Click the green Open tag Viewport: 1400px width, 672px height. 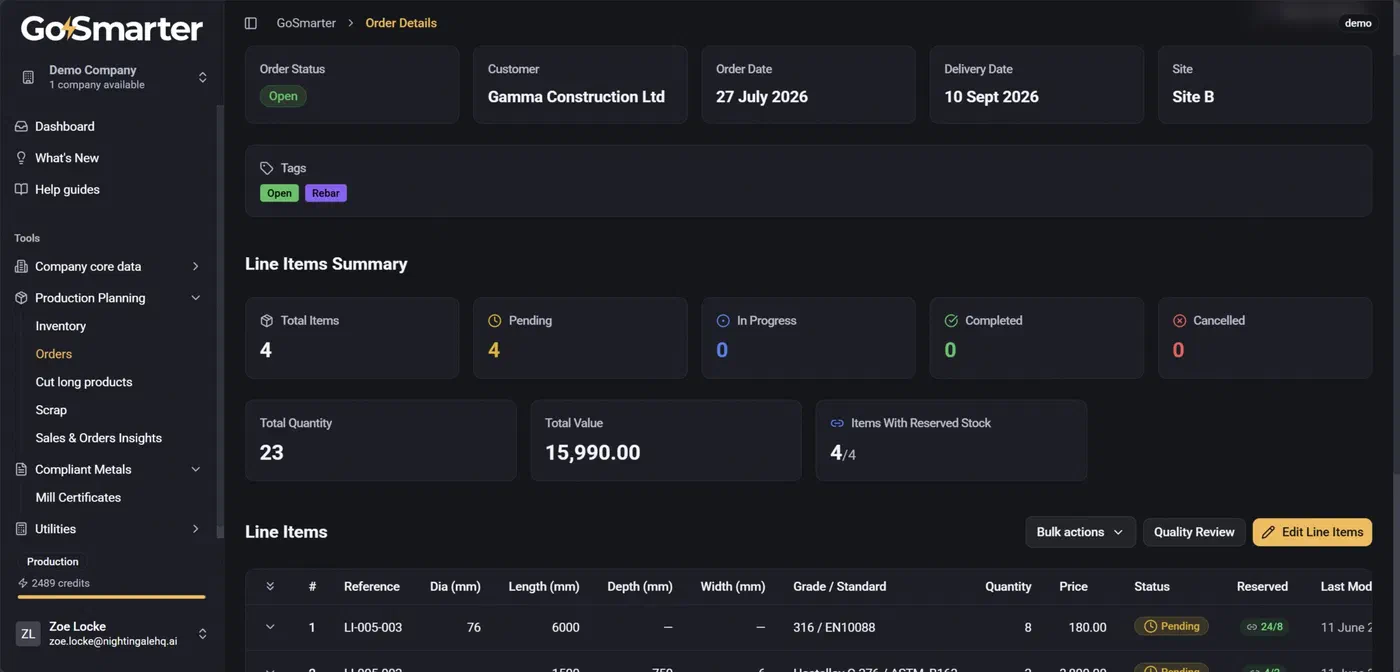tap(279, 193)
